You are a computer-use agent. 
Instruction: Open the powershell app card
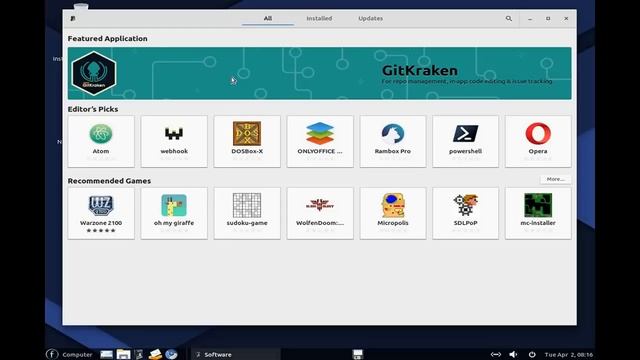point(465,141)
